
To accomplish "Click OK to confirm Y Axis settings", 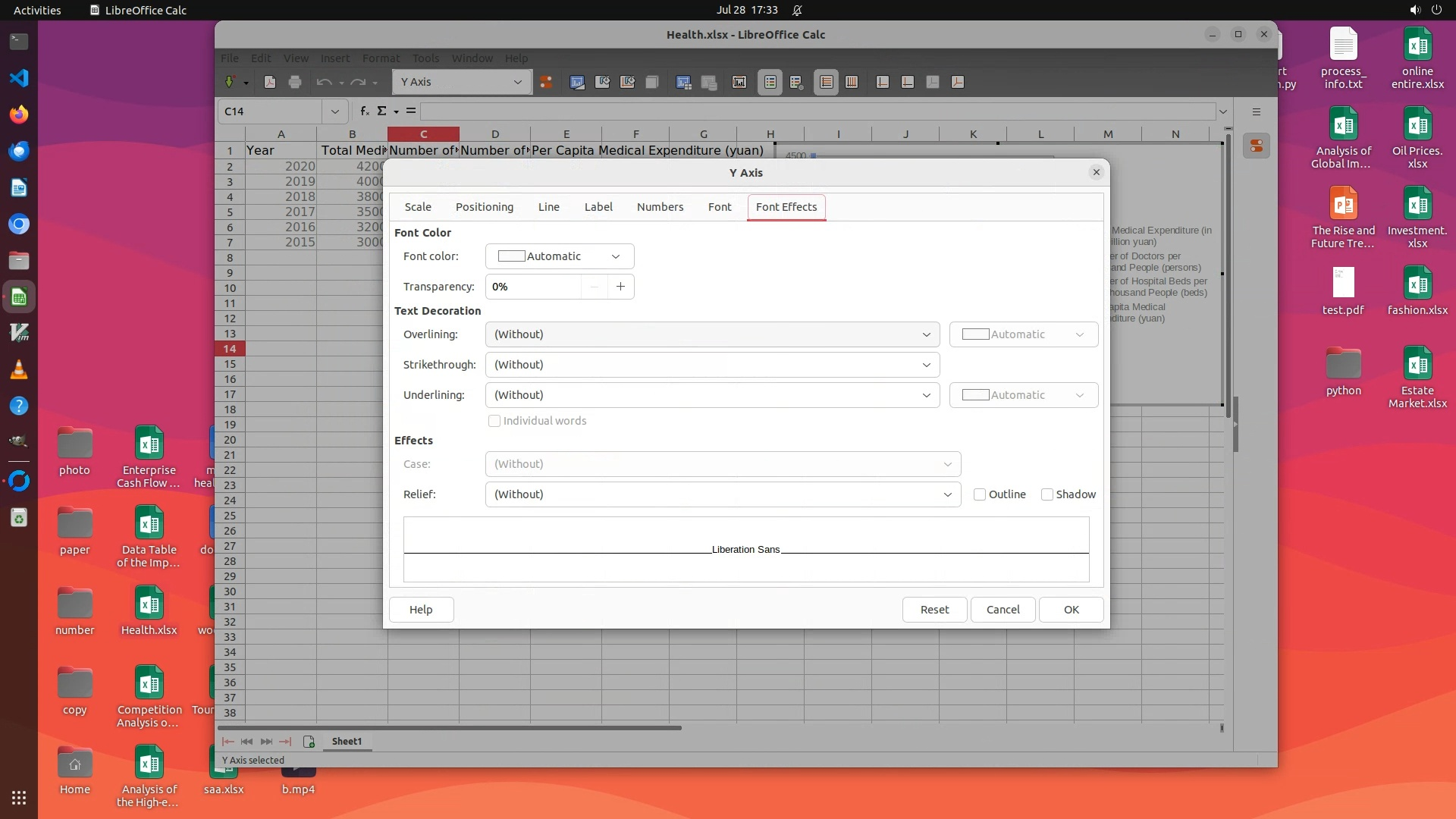I will [1071, 610].
